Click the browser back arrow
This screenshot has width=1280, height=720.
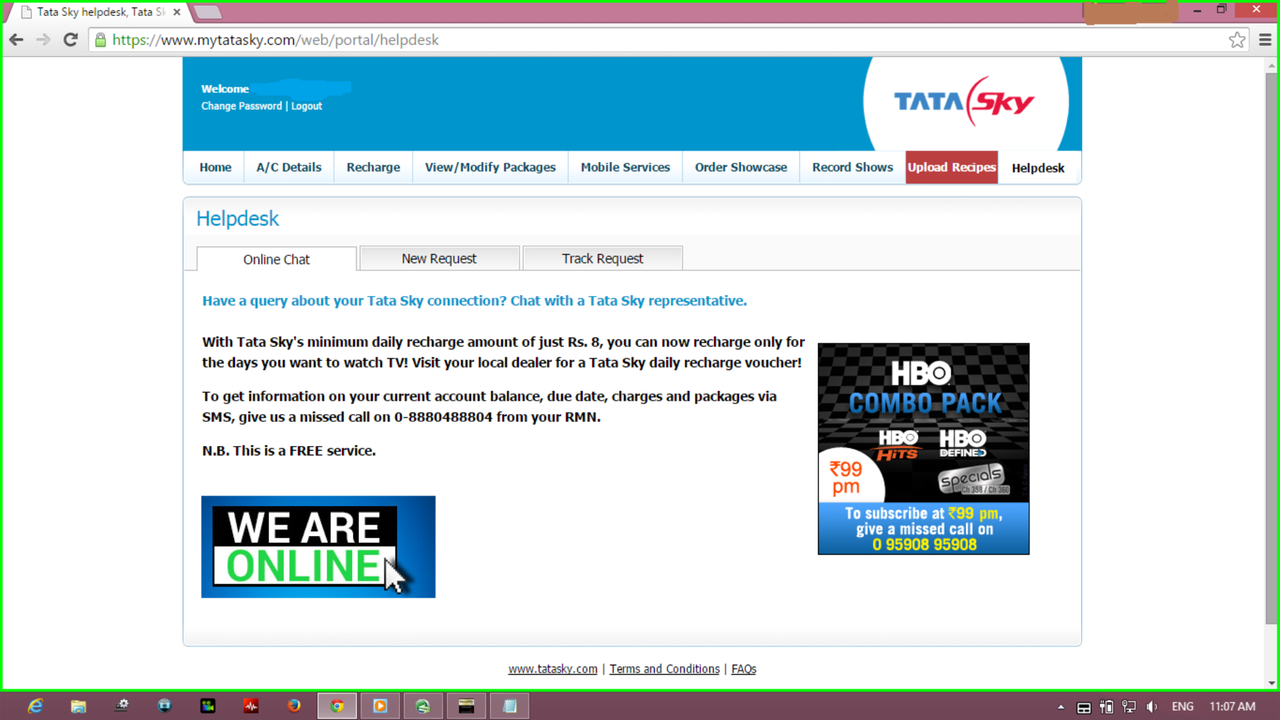(x=16, y=40)
